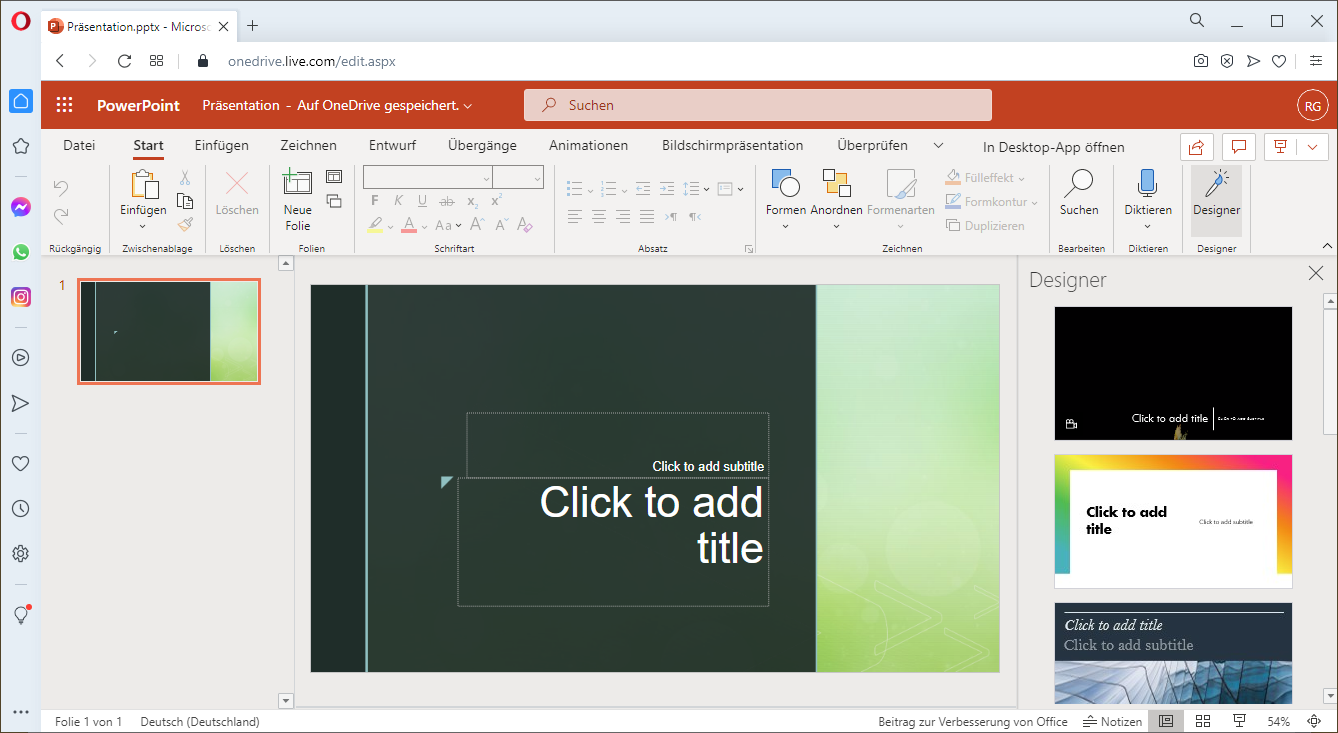Screen dimensions: 1338x733
Task: Click the share icon button
Action: (x=1196, y=147)
